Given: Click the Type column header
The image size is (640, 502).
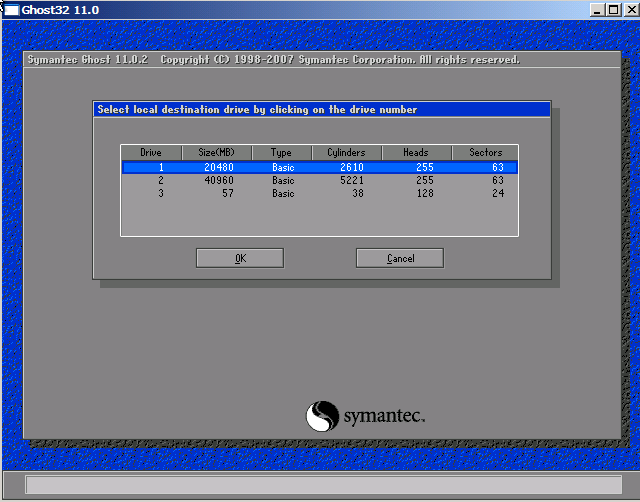Looking at the screenshot, I should click(282, 153).
